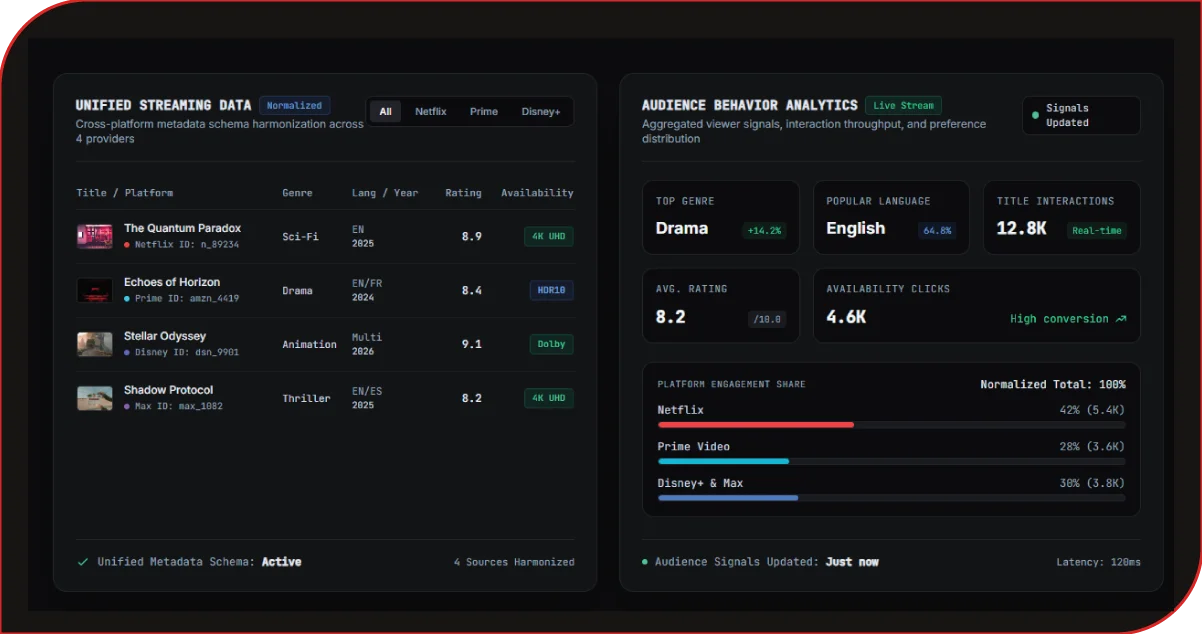
Task: Click the 12.8K title interactions value
Action: point(1021,229)
